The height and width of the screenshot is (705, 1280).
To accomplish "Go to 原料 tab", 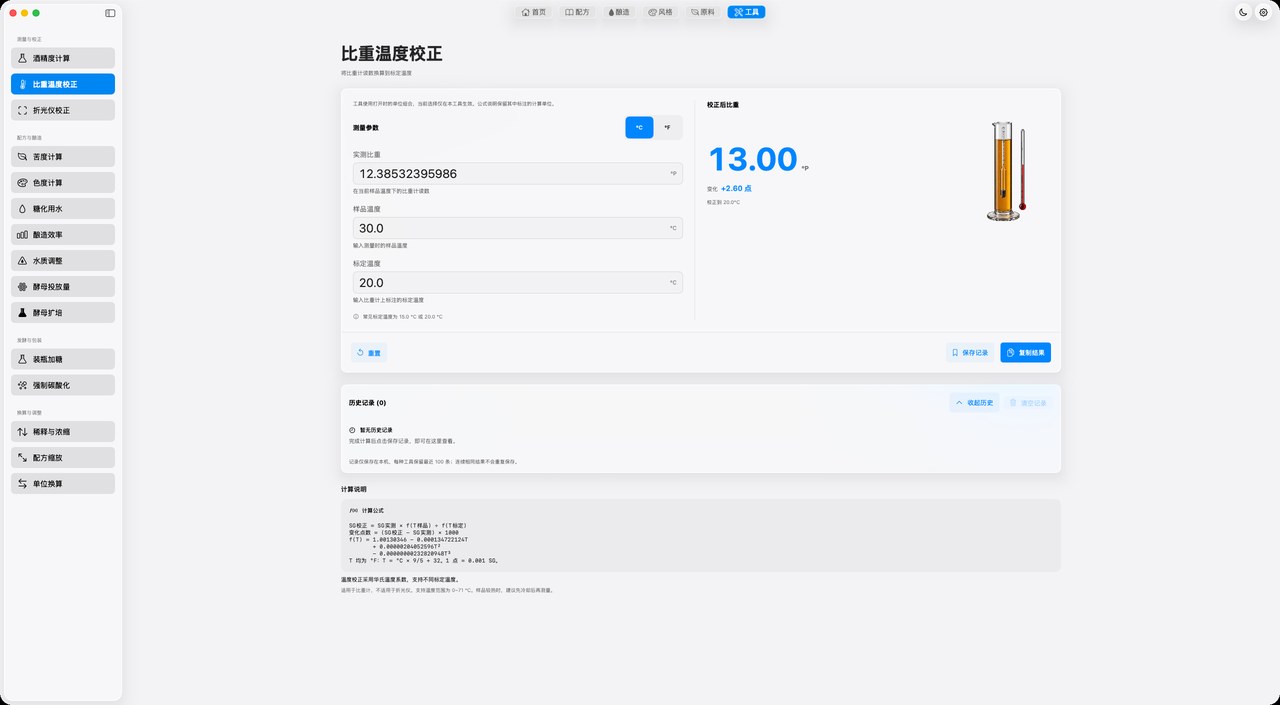I will [703, 12].
